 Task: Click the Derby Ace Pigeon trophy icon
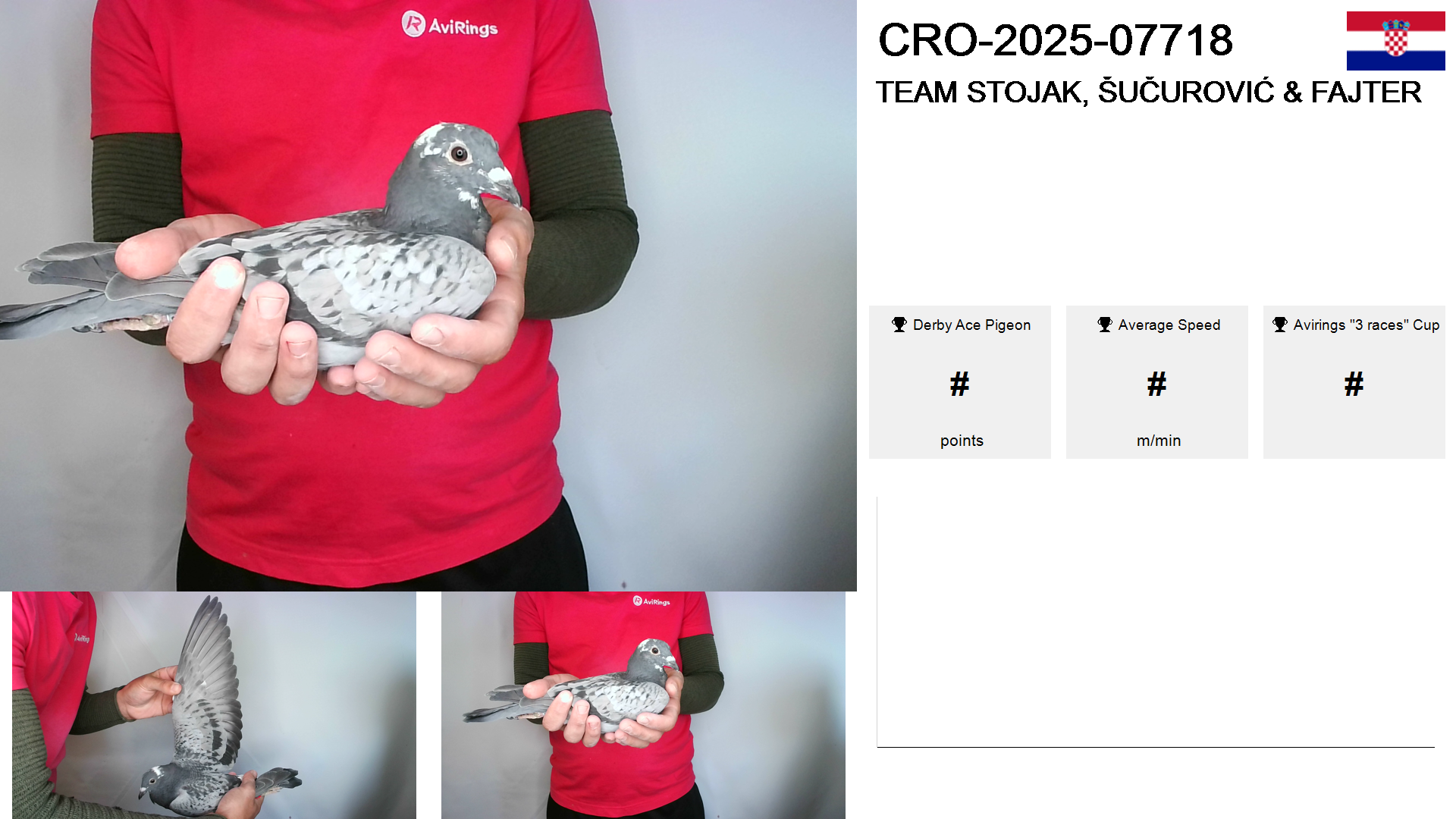coord(899,325)
